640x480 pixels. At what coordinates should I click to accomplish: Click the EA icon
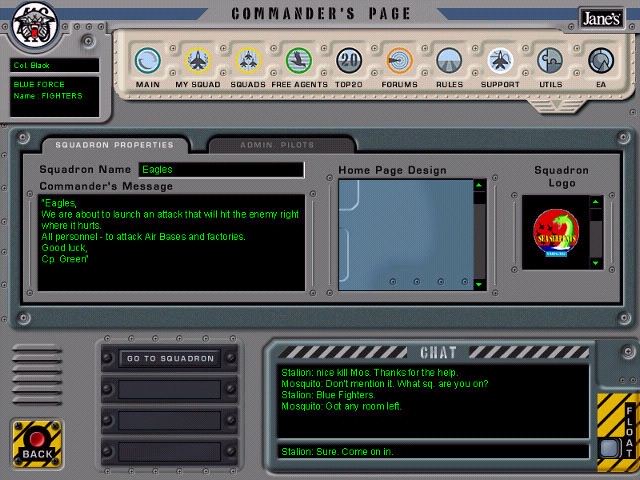click(599, 61)
